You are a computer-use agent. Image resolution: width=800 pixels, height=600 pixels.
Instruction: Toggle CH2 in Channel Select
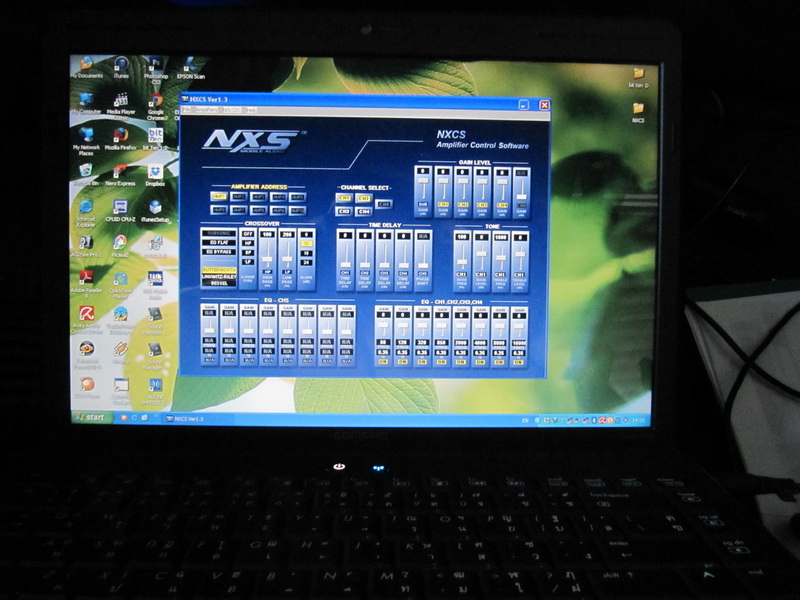(364, 198)
